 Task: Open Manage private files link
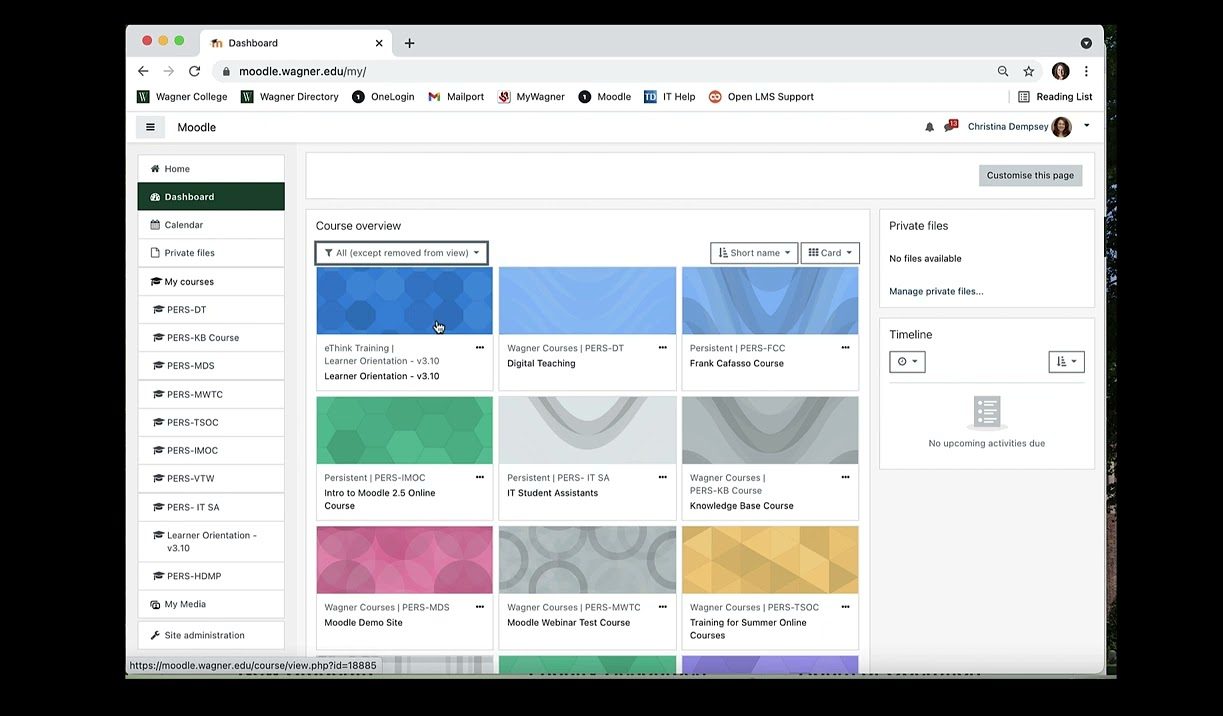tap(936, 291)
